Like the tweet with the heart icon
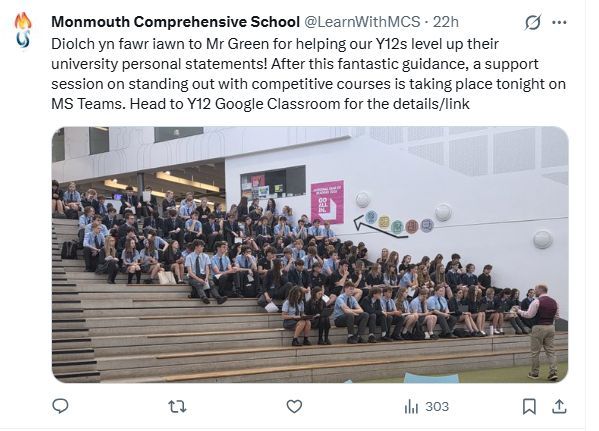Screen dimensions: 599x431 (x=294, y=407)
